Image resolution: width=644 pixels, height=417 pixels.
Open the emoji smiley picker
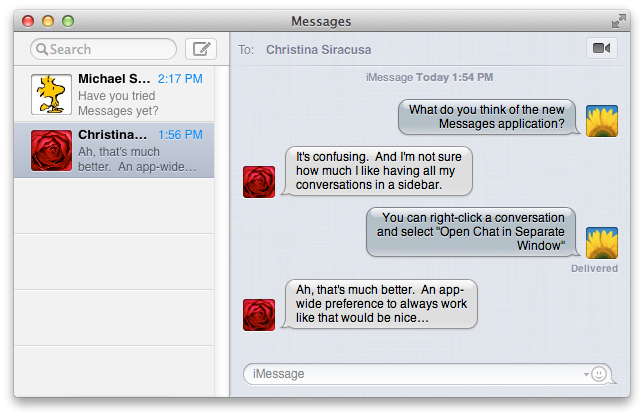coord(599,374)
